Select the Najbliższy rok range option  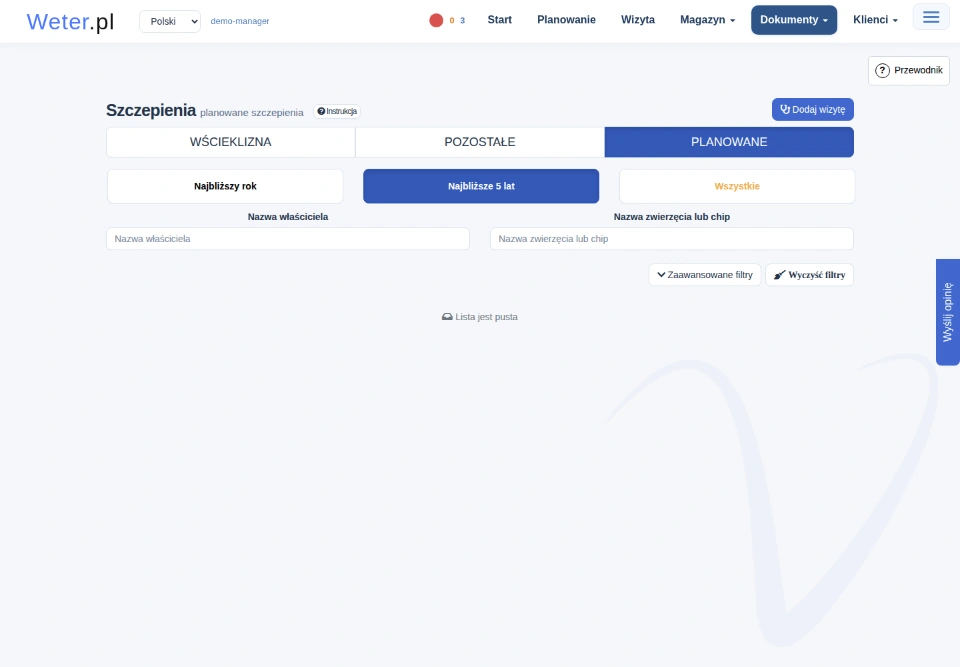point(225,186)
